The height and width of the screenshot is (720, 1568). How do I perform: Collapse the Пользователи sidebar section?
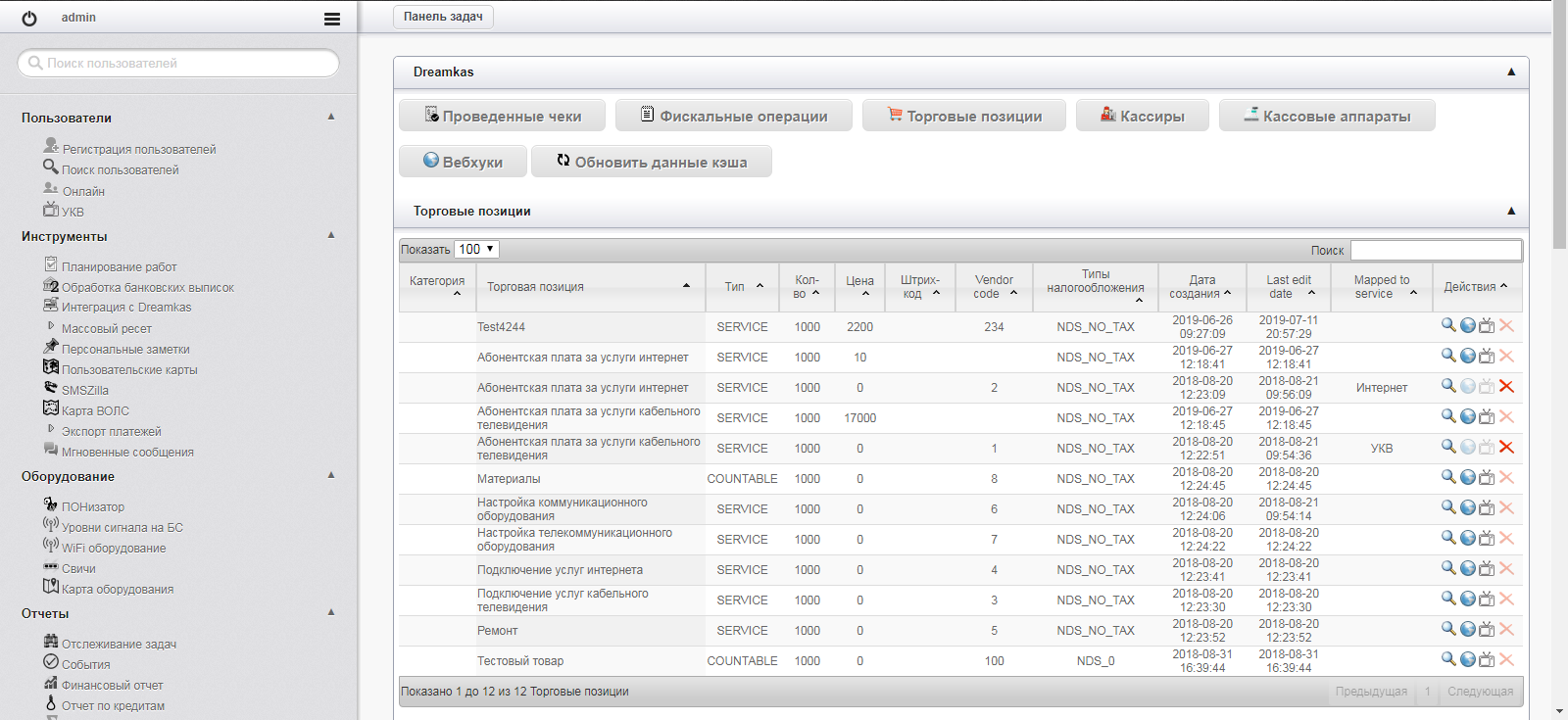(331, 117)
